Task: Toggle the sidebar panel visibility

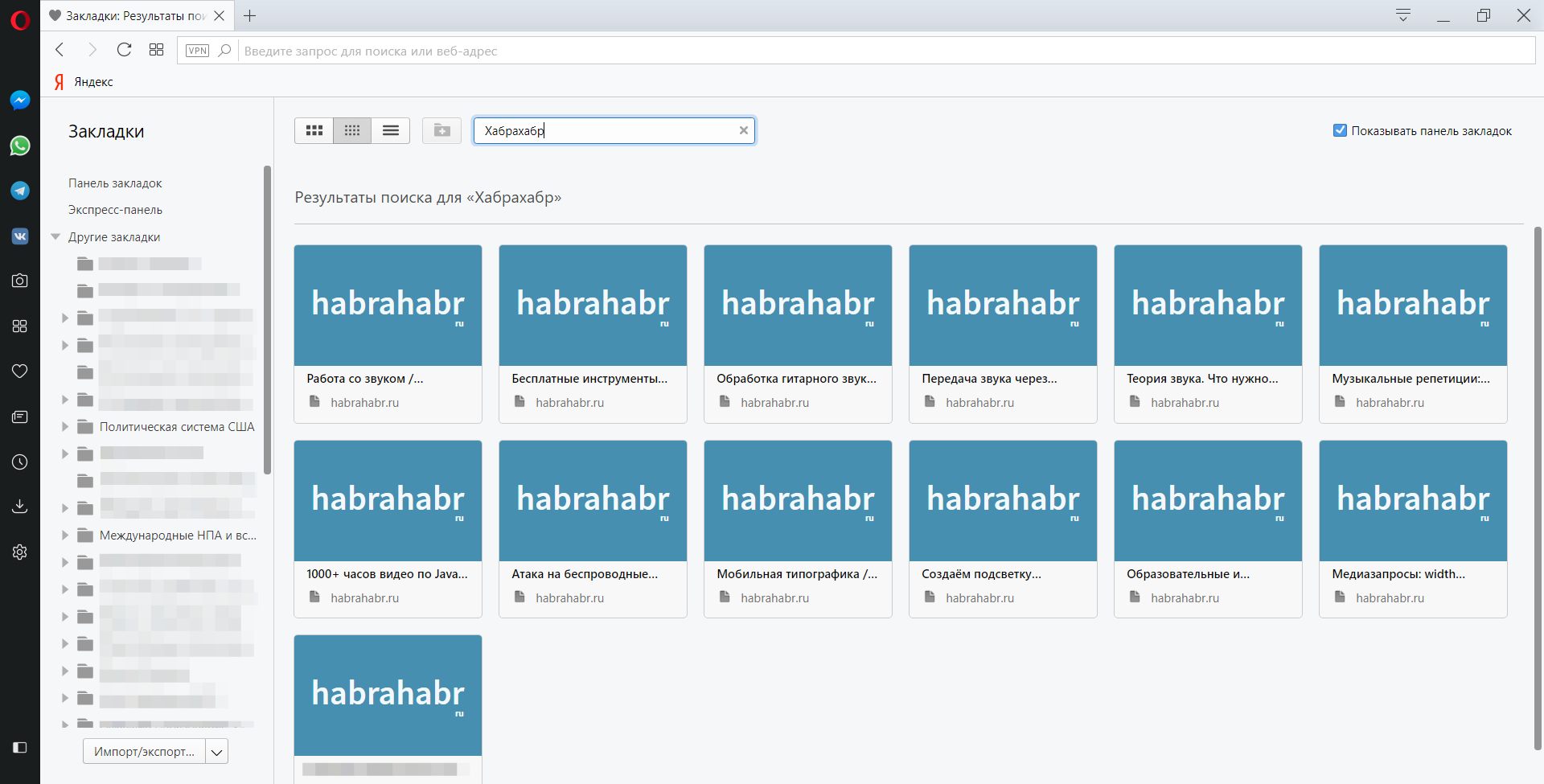Action: tap(20, 748)
